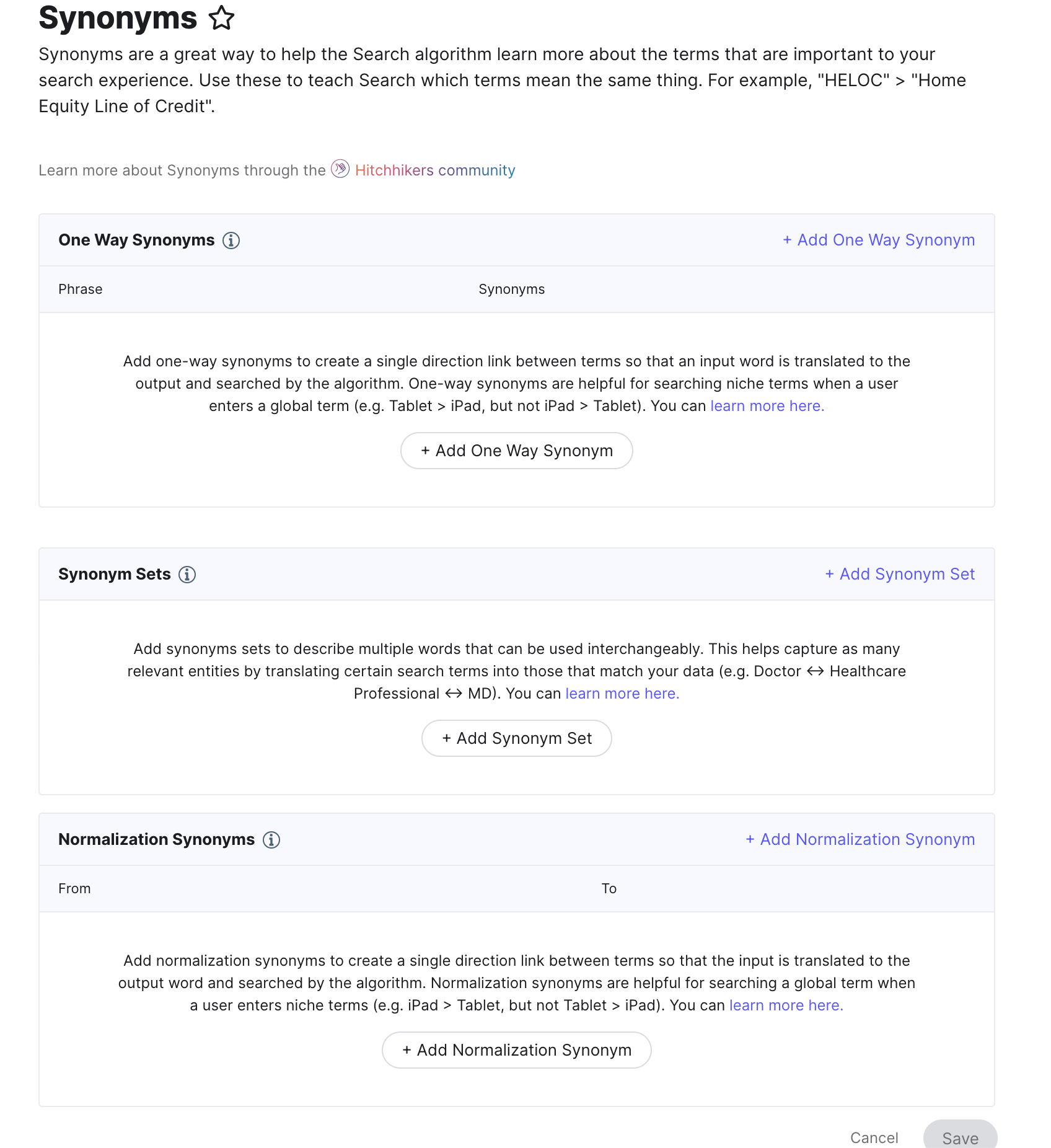The width and height of the screenshot is (1051, 1148).
Task: Click the Cancel button
Action: pos(874,1137)
